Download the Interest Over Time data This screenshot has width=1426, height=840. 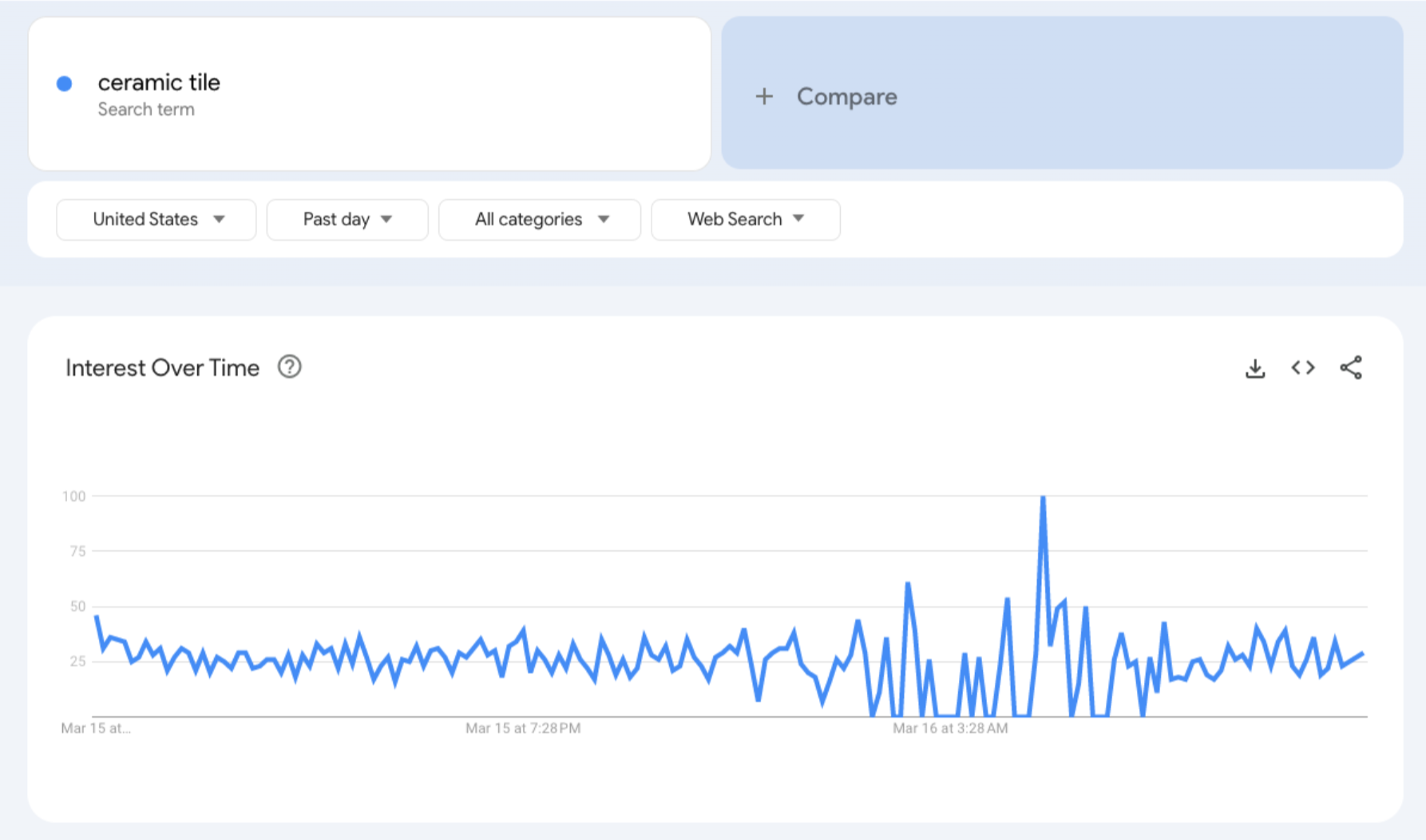(x=1255, y=368)
